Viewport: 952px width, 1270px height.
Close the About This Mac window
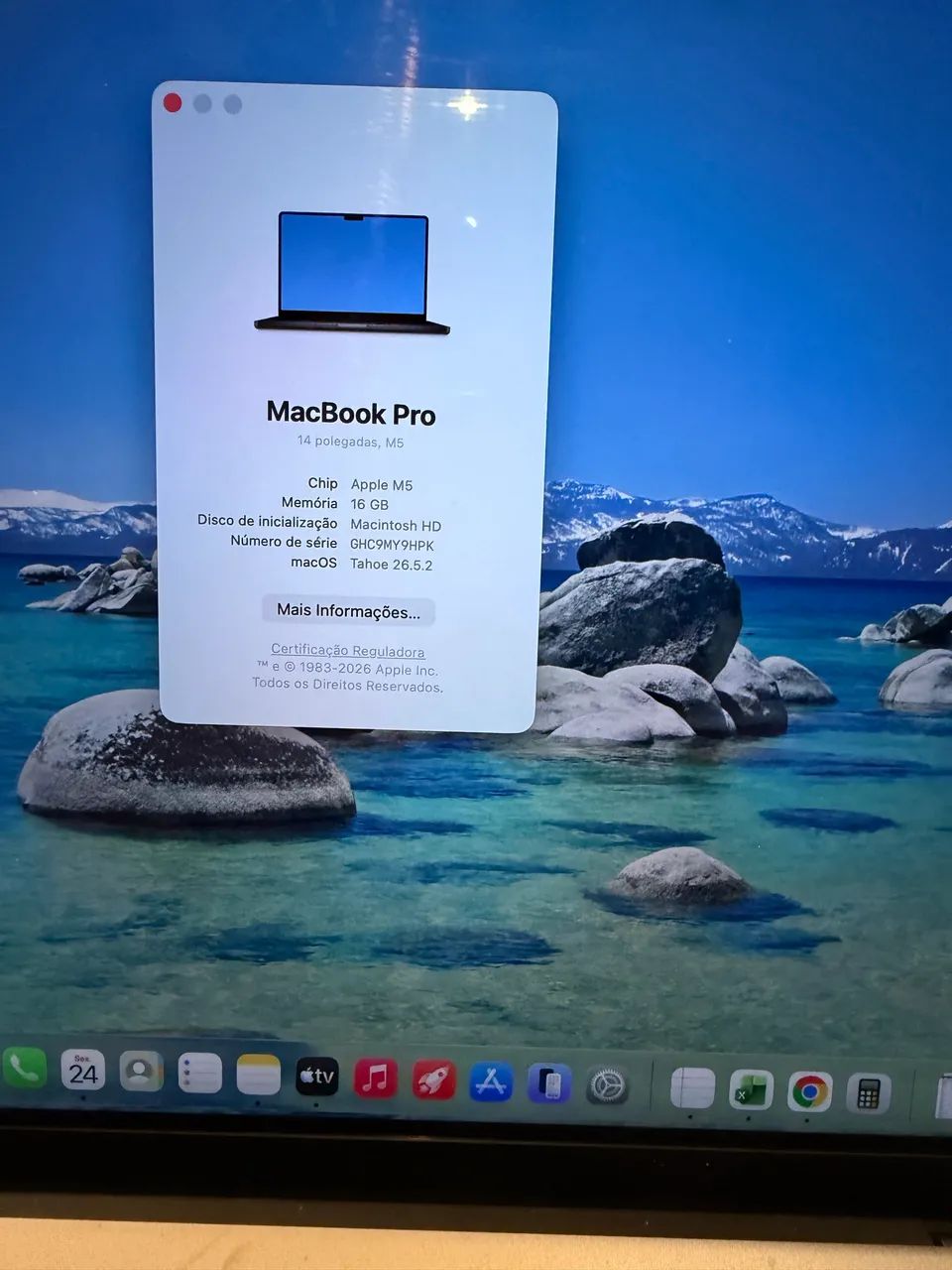(x=173, y=103)
